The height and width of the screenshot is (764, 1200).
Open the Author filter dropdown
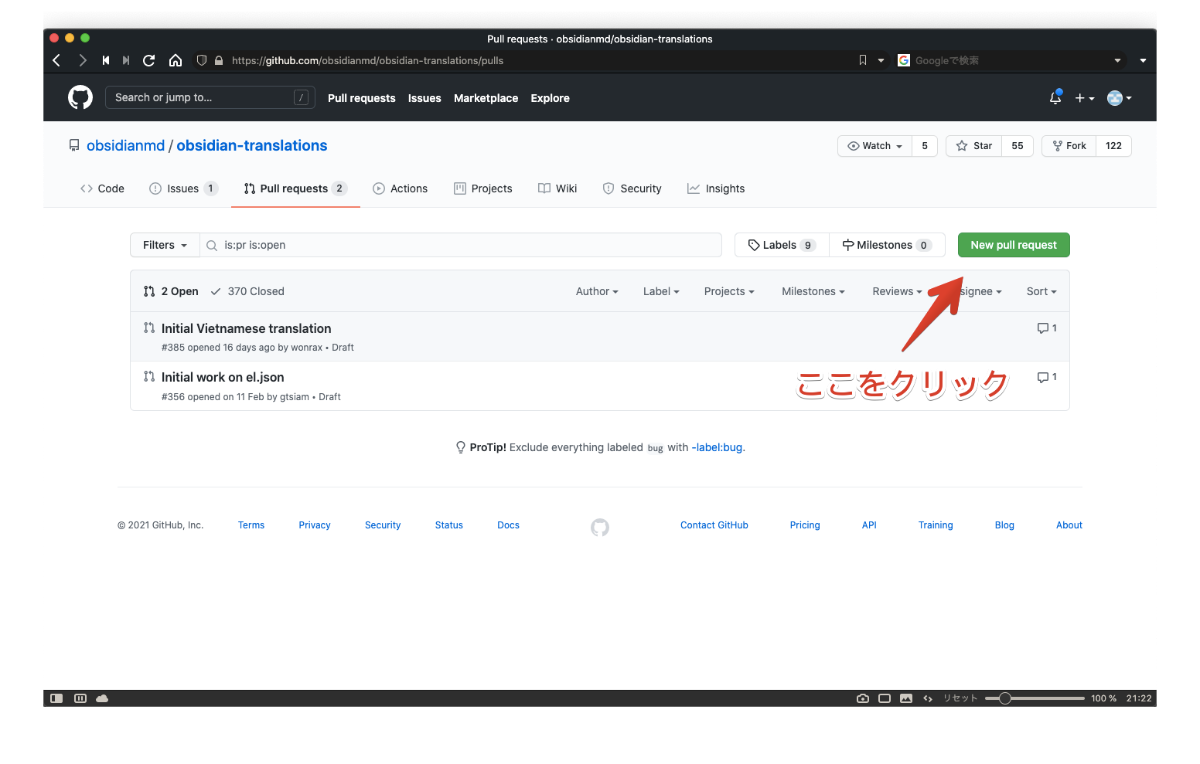(x=597, y=291)
